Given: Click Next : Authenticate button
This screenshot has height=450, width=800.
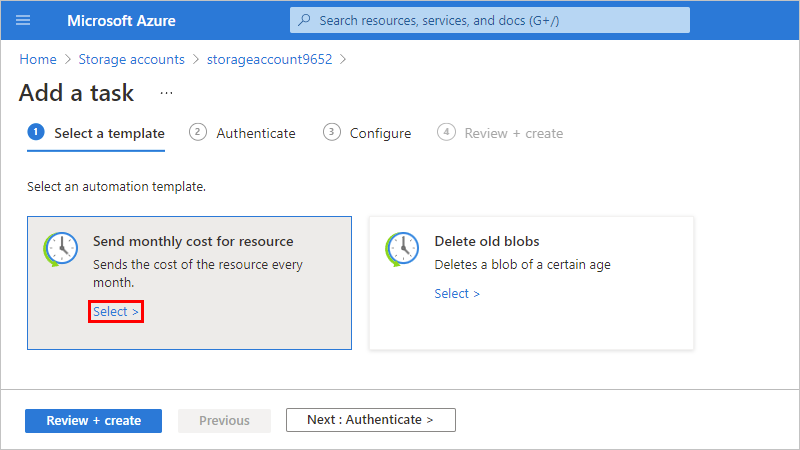Looking at the screenshot, I should pyautogui.click(x=370, y=420).
